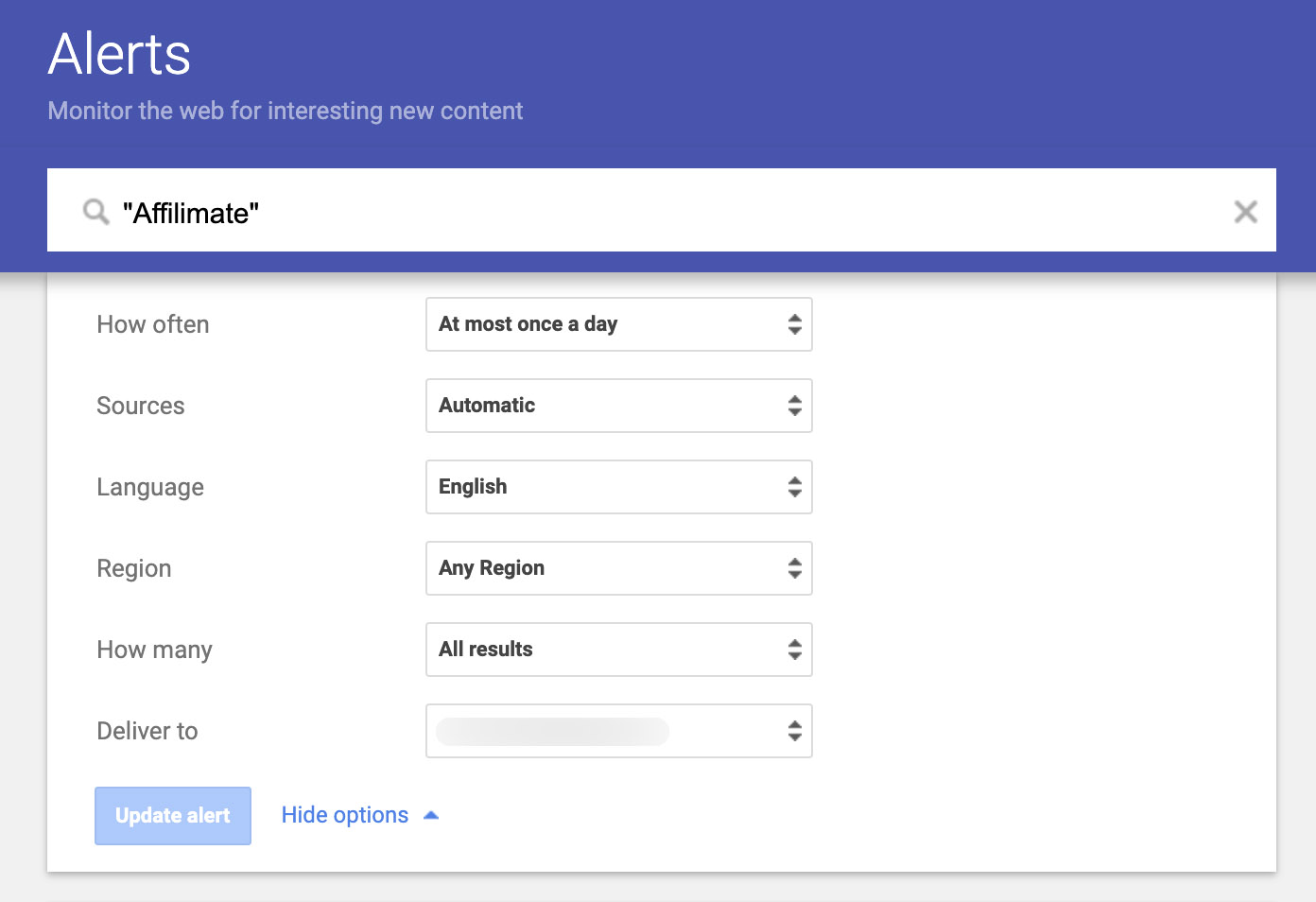Change the Language dropdown from English
Image resolution: width=1316 pixels, height=902 pixels.
(619, 487)
